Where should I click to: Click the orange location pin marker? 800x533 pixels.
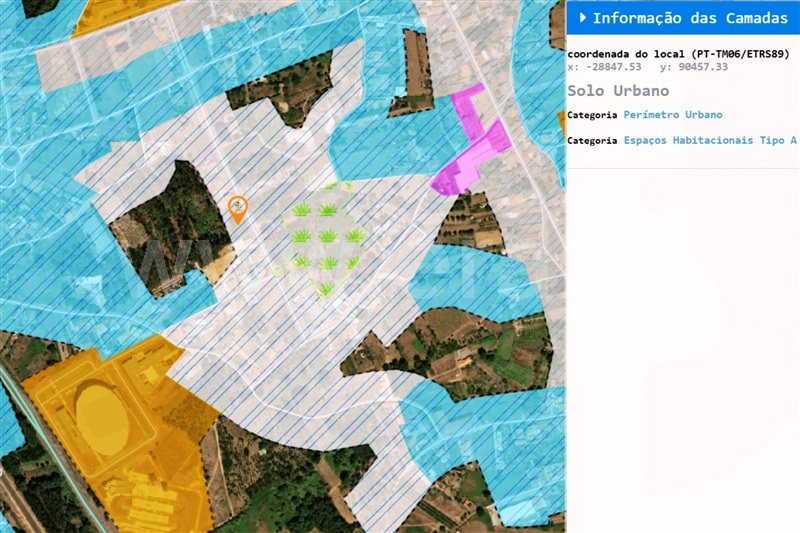(238, 209)
